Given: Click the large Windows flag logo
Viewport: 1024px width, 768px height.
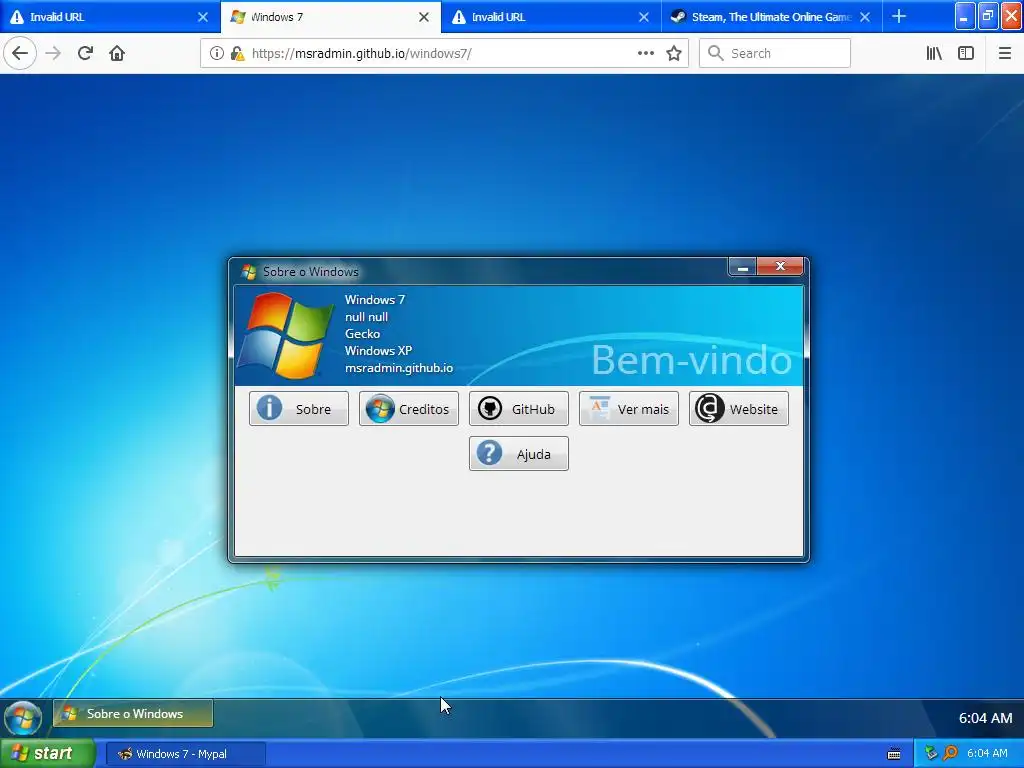Looking at the screenshot, I should (285, 335).
